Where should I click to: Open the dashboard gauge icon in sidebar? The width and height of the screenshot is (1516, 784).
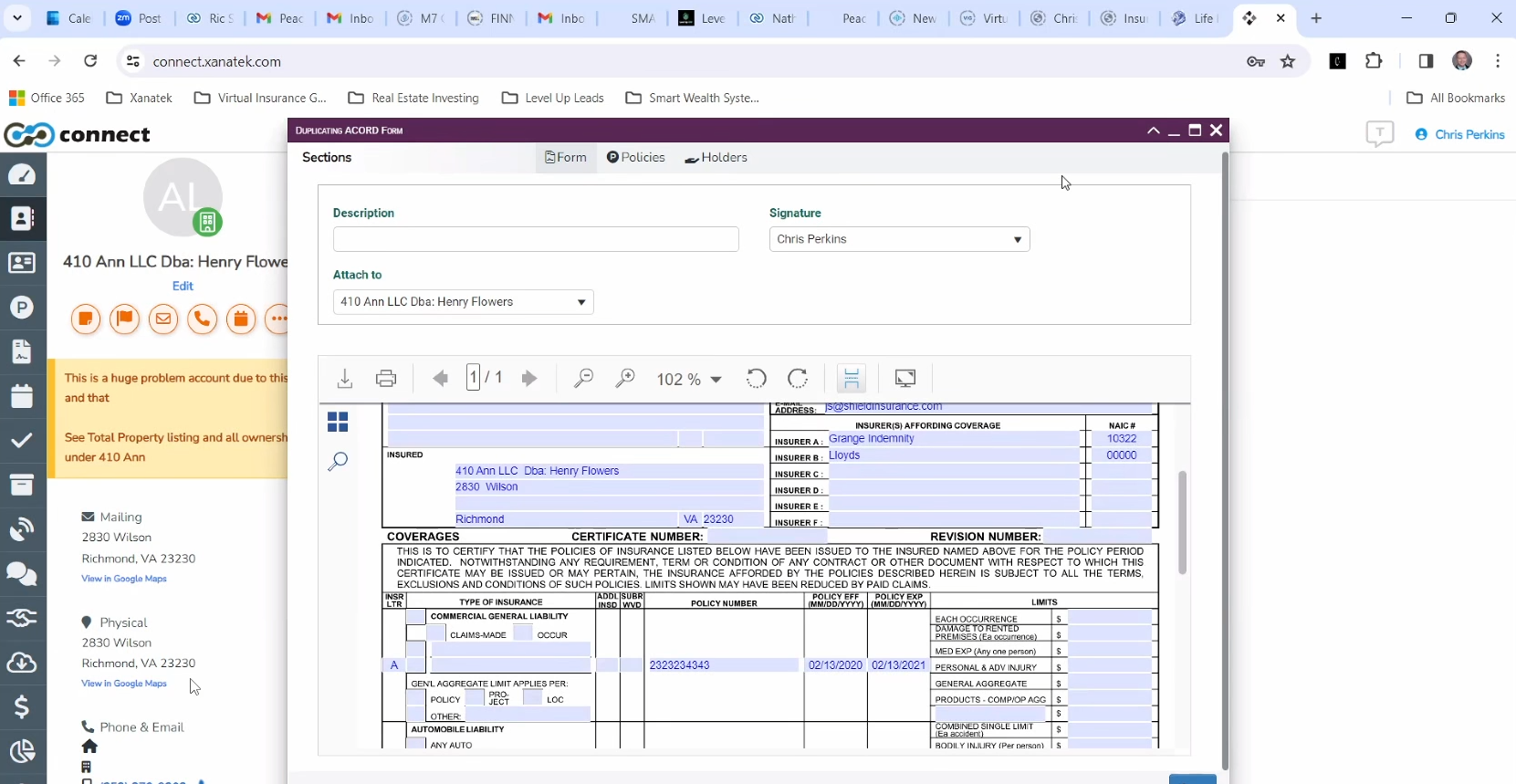coord(22,174)
